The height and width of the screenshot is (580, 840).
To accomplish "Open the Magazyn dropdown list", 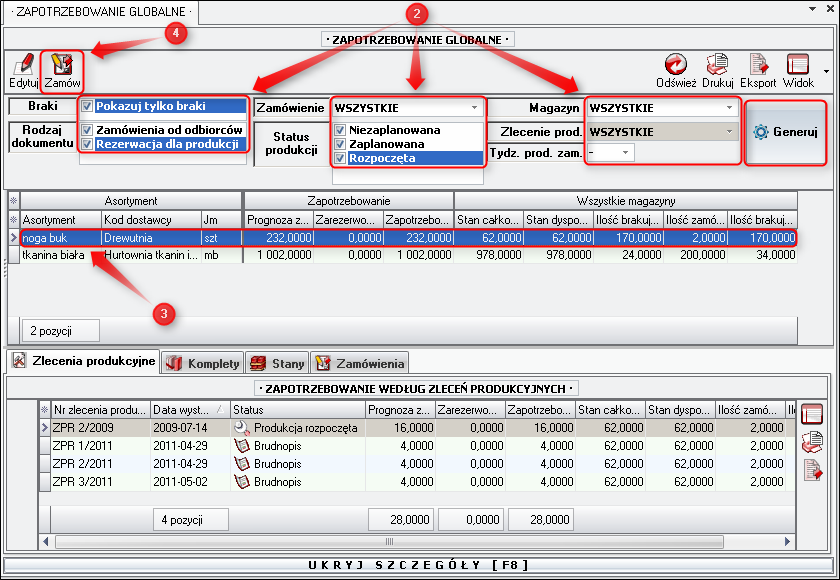I will [729, 107].
